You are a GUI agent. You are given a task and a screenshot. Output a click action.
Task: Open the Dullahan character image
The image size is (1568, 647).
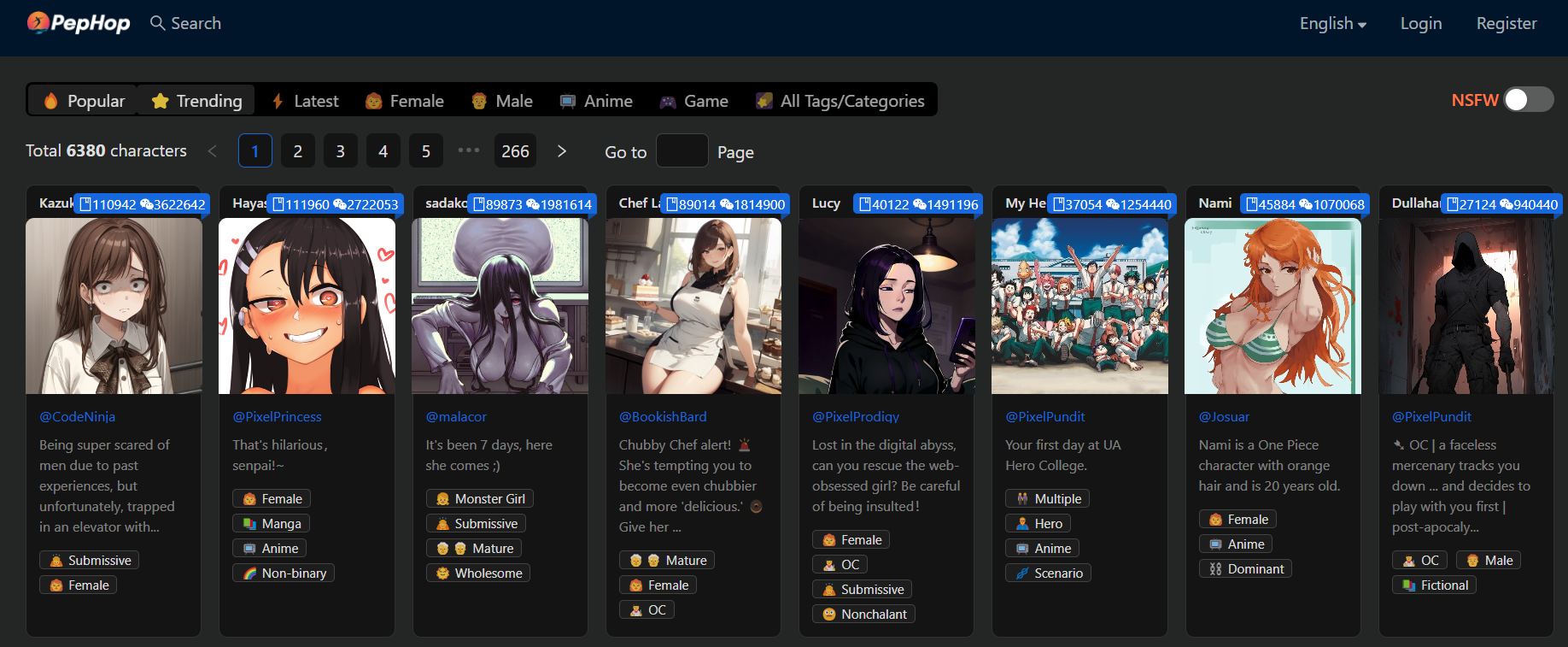tap(1466, 306)
